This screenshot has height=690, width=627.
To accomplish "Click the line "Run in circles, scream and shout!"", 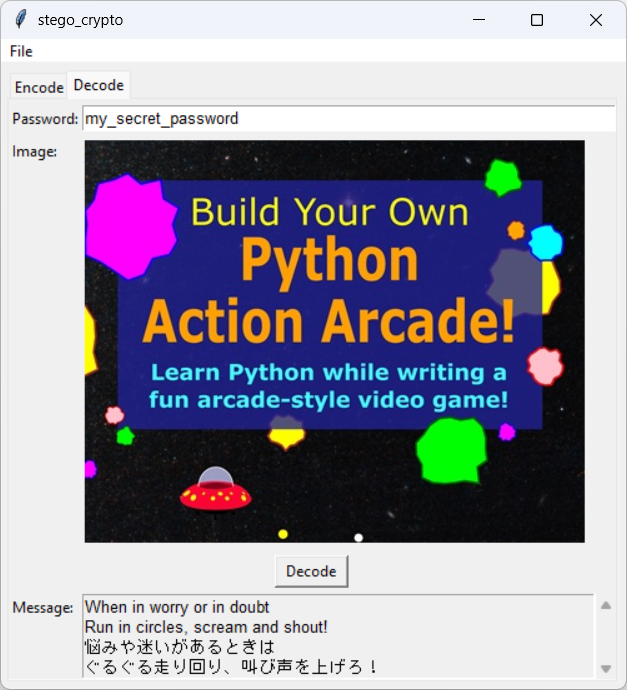I will (x=206, y=627).
